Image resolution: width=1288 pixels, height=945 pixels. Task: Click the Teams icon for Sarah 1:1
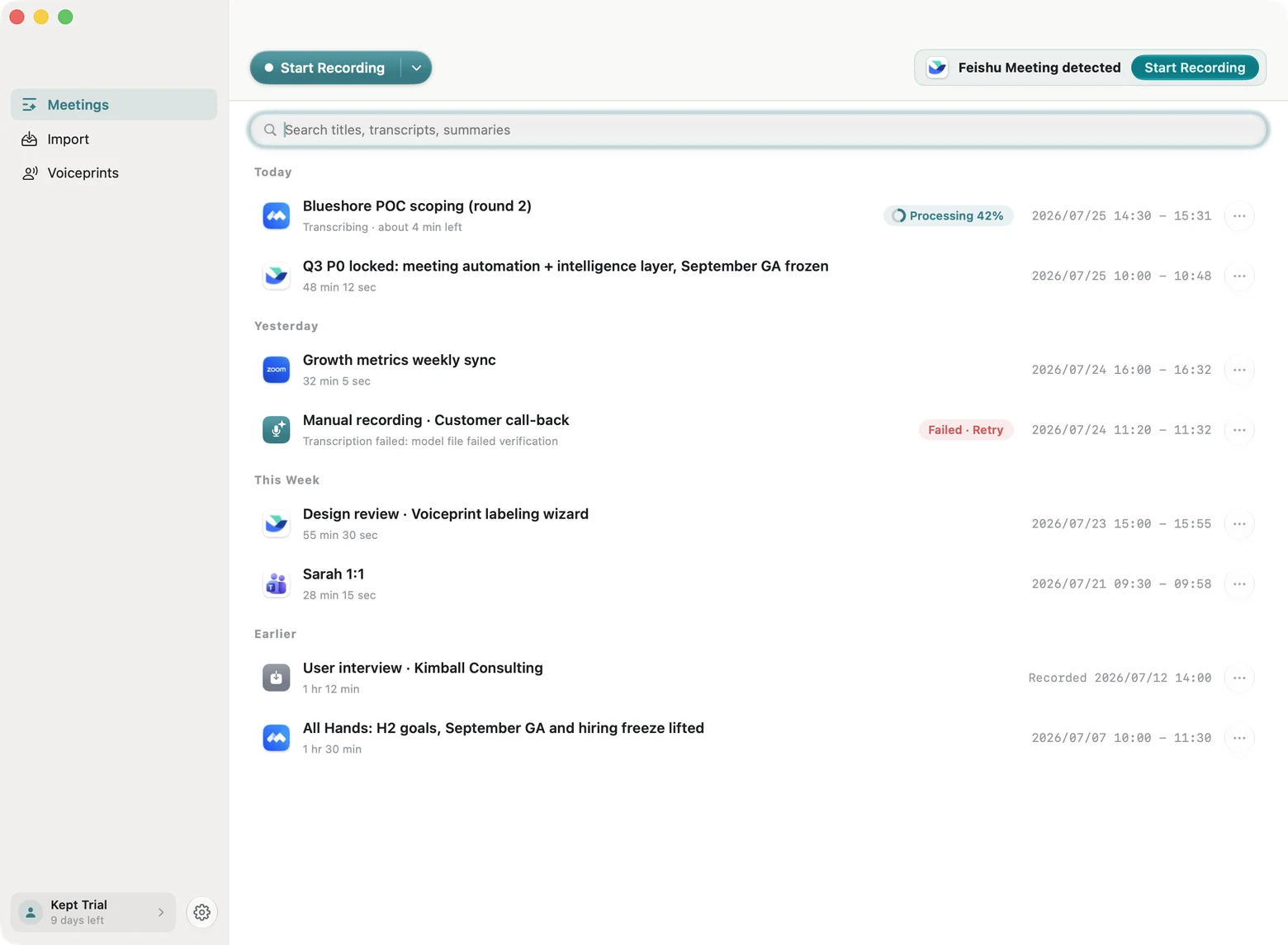pyautogui.click(x=277, y=584)
